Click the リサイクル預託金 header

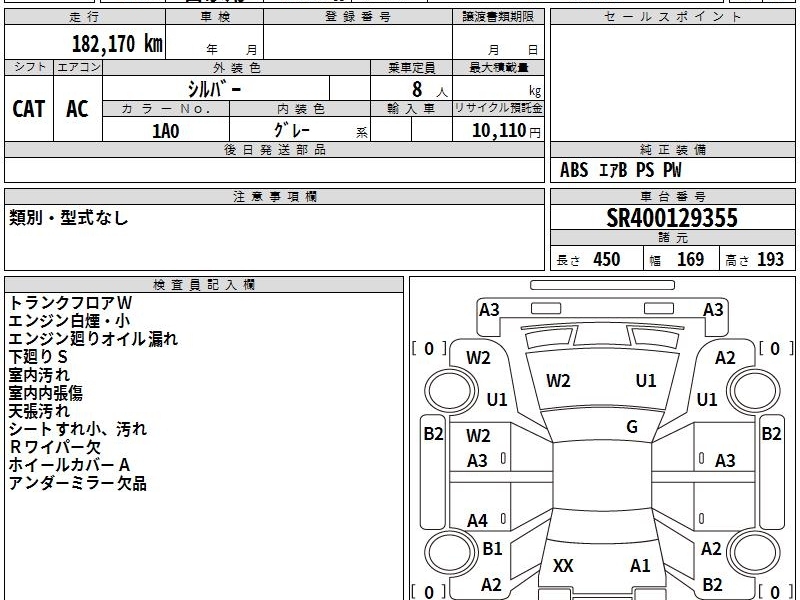coord(498,108)
